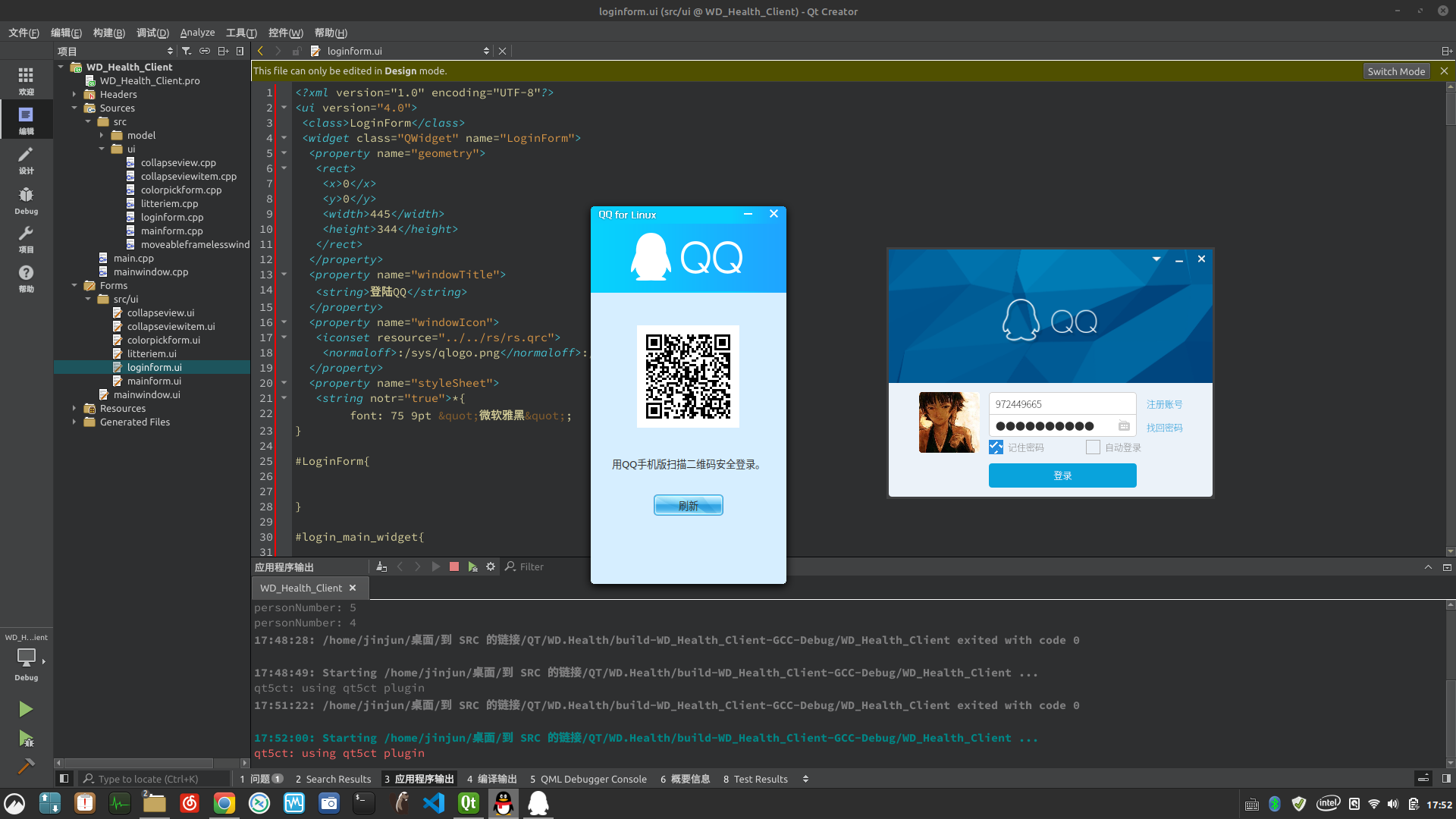
Task: Click the 找回密码 recover password link
Action: click(1164, 428)
